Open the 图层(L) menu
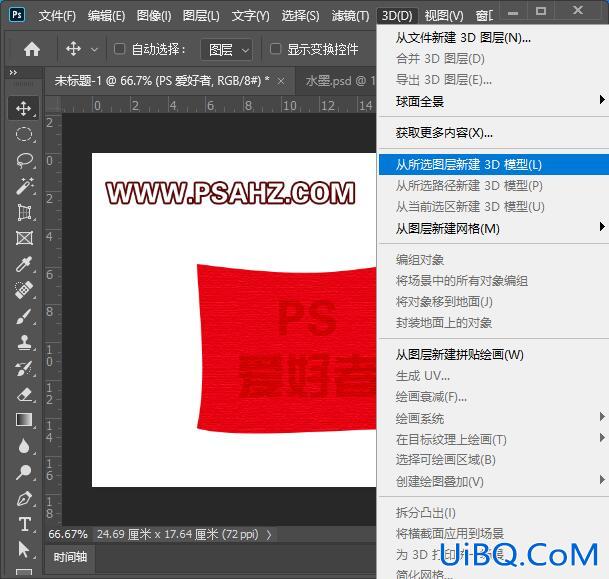Image resolution: width=609 pixels, height=579 pixels. [201, 16]
